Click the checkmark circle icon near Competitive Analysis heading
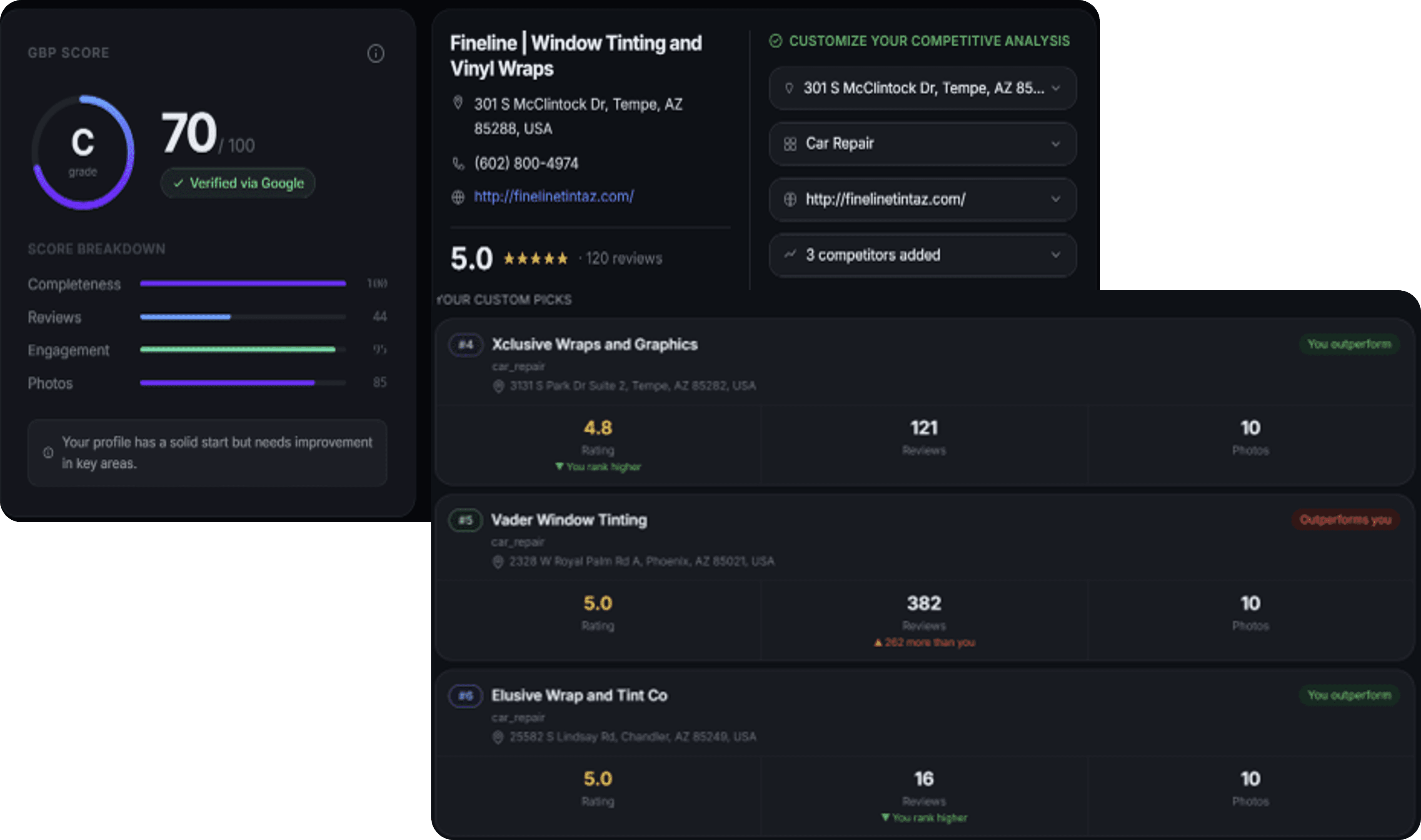The height and width of the screenshot is (840, 1421). click(775, 41)
